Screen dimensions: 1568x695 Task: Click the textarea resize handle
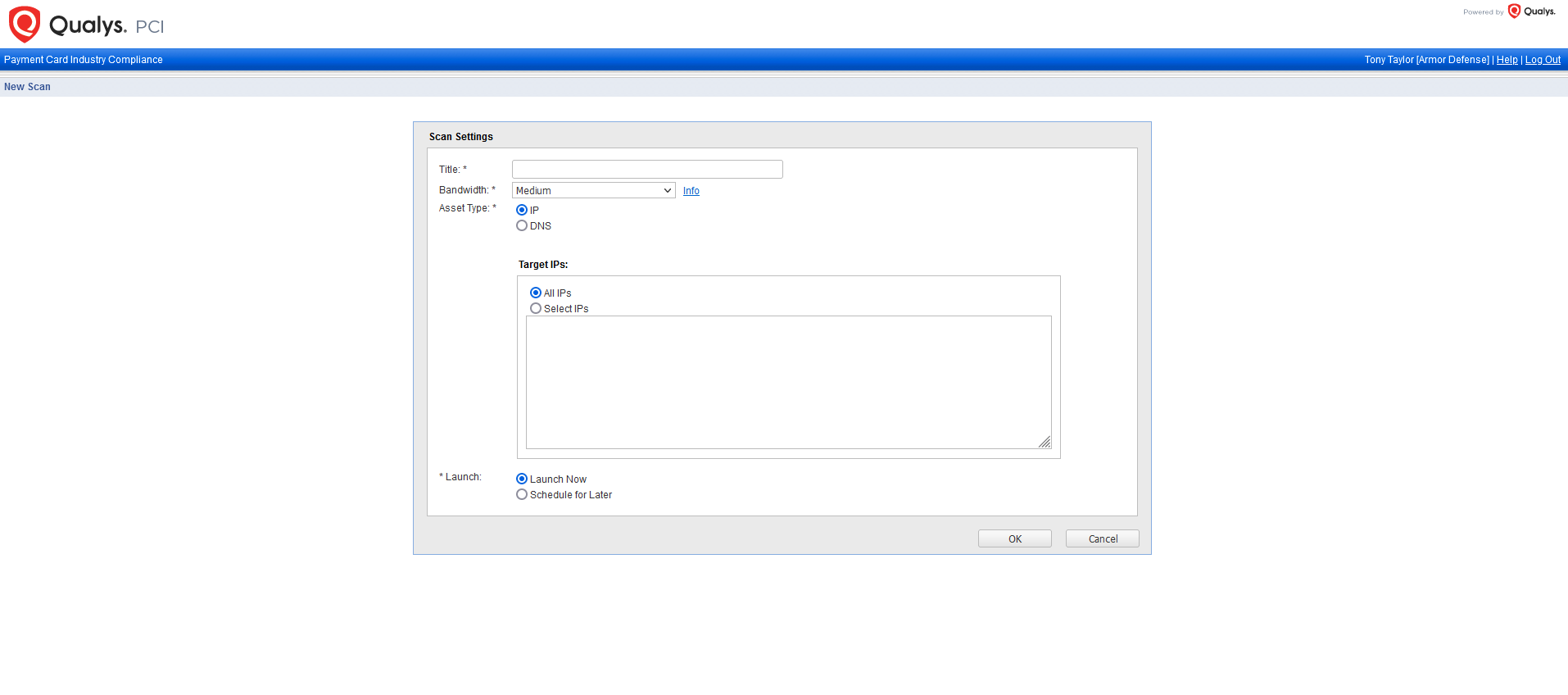(x=1045, y=443)
